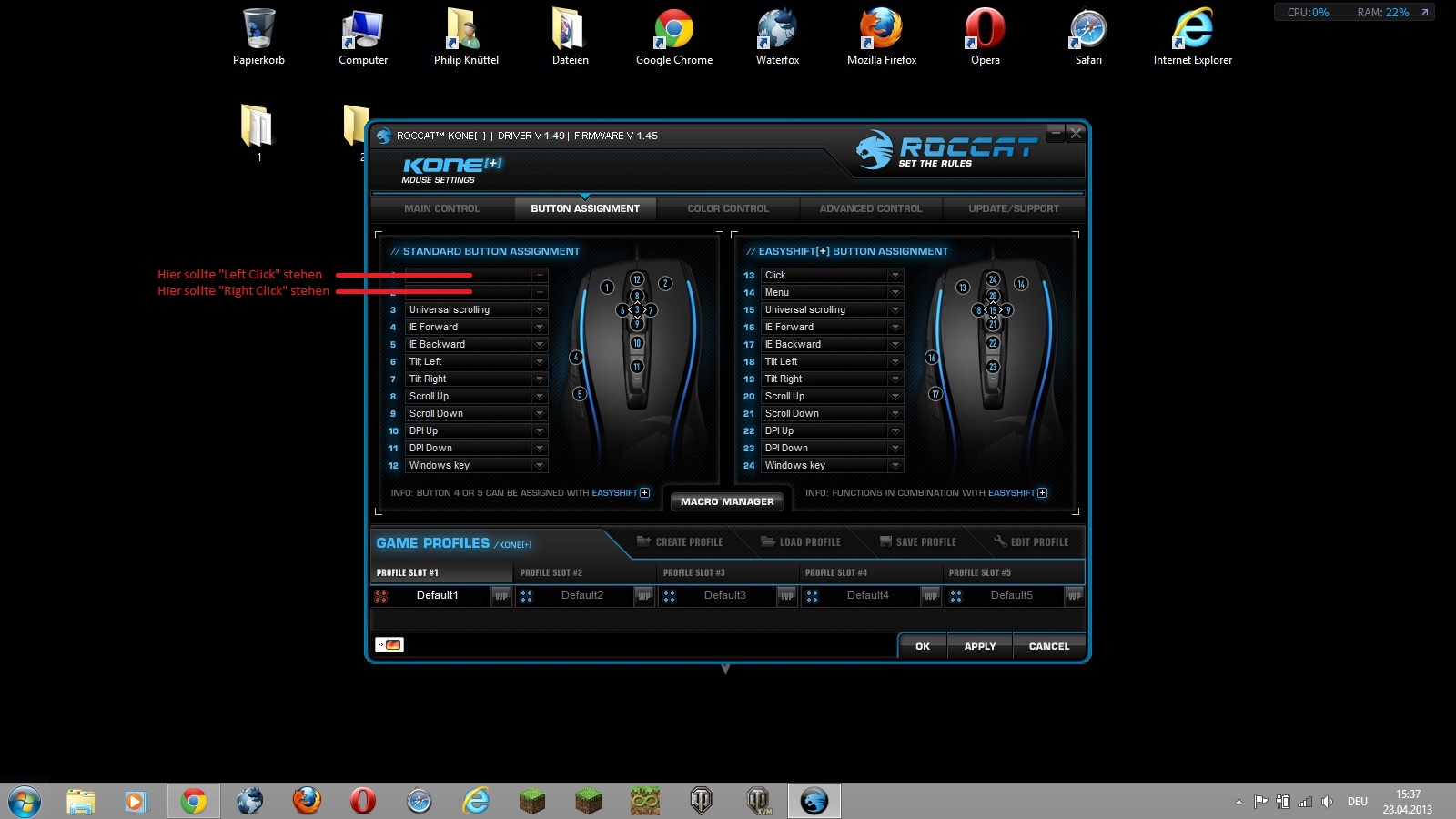Open the Macro Manager
This screenshot has width=1456, height=819.
[727, 501]
